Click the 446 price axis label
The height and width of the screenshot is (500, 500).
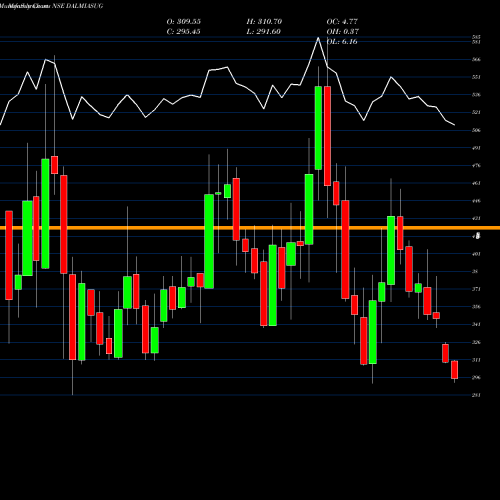pos(476,201)
